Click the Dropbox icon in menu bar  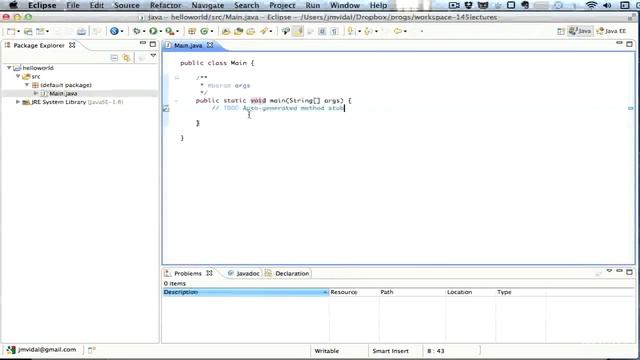pos(469,5)
